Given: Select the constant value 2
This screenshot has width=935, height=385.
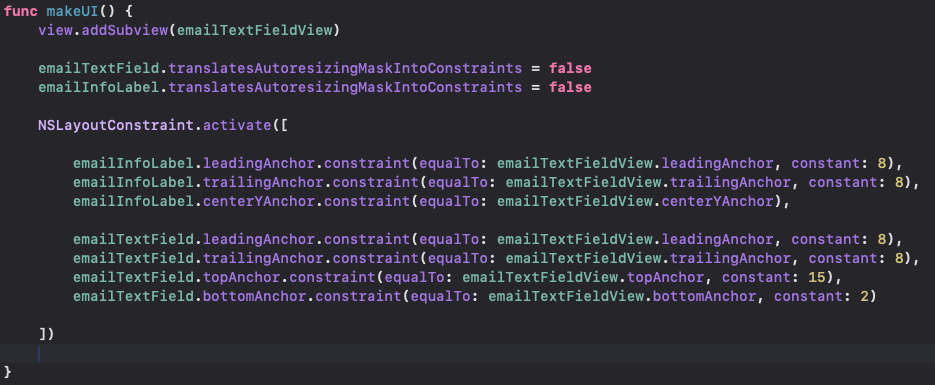Looking at the screenshot, I should [x=865, y=297].
